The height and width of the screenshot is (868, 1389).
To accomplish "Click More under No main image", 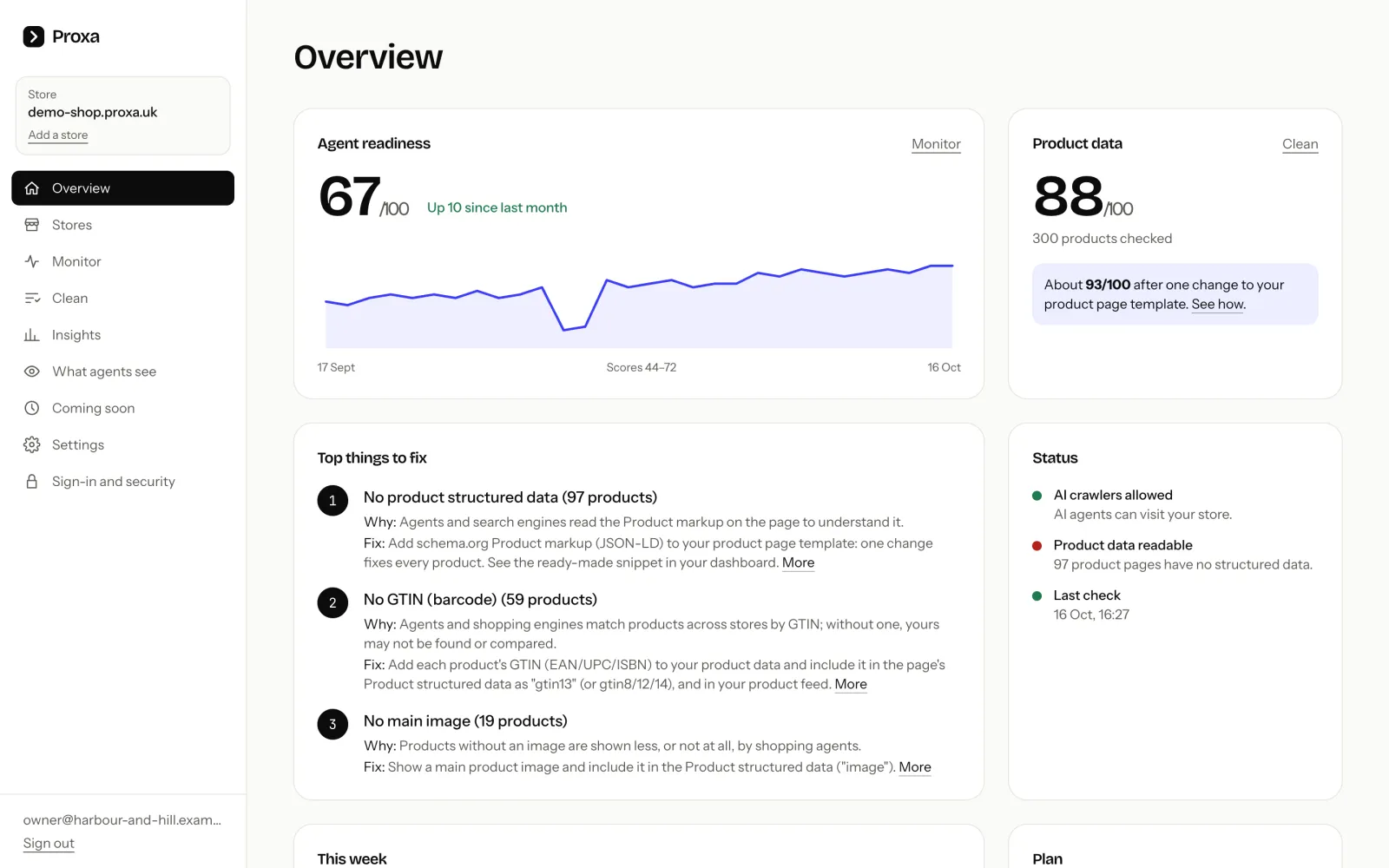I will tap(915, 767).
